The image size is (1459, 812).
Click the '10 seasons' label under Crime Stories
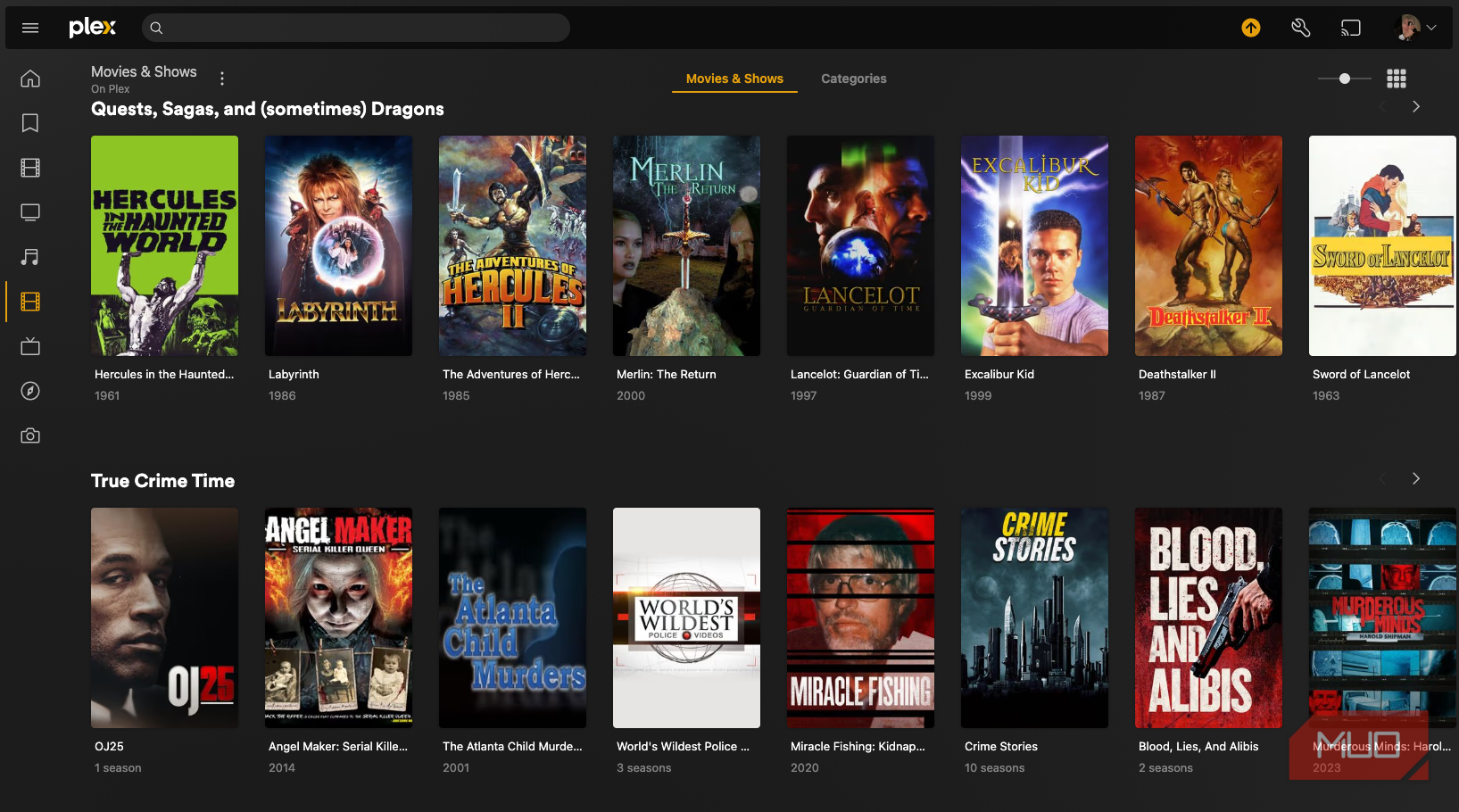[x=995, y=768]
